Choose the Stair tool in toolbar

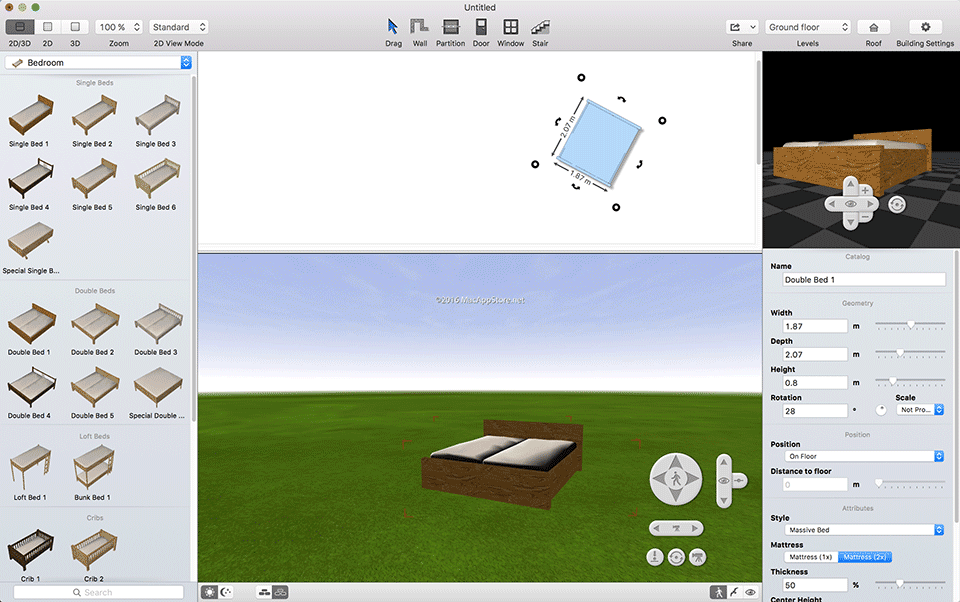point(540,28)
